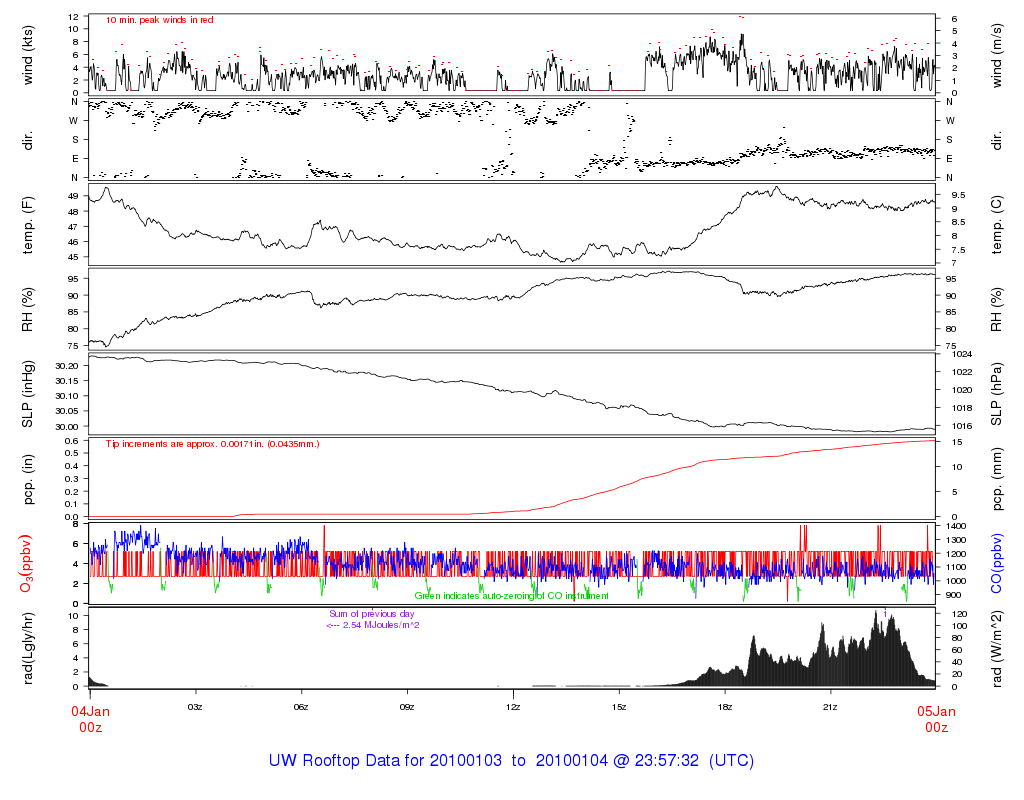
Task: Click the blue 'CO(ppbv)' axis label
Action: pos(997,564)
